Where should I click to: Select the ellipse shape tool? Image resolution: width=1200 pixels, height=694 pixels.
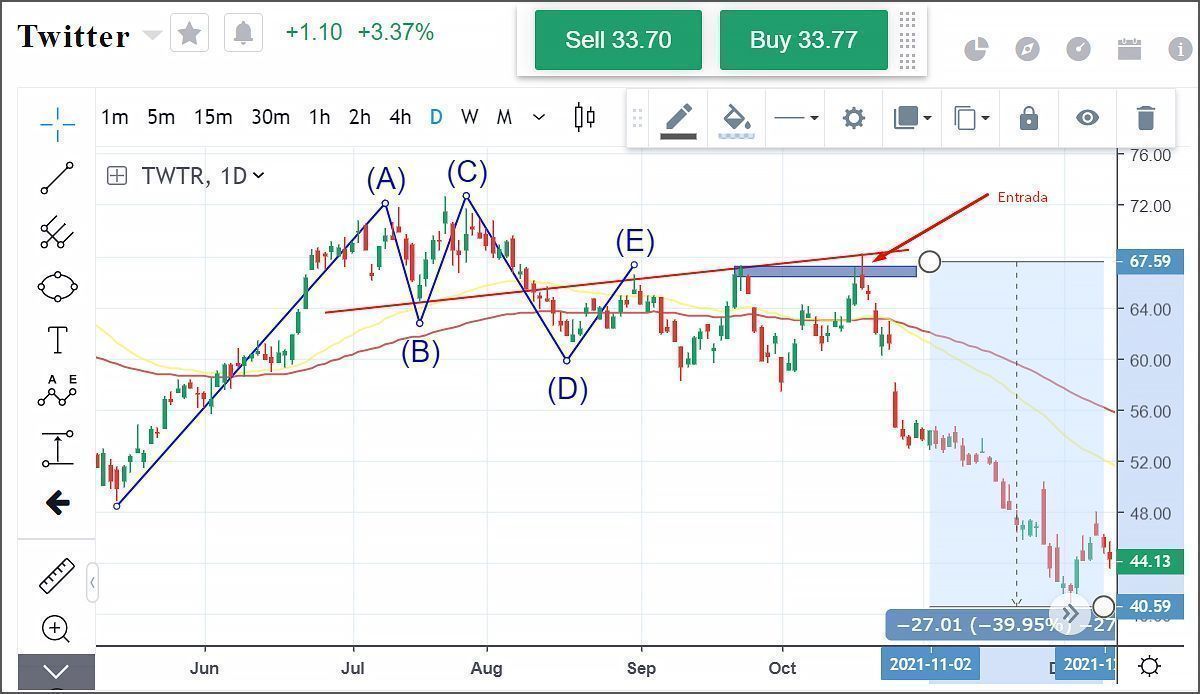pos(57,287)
